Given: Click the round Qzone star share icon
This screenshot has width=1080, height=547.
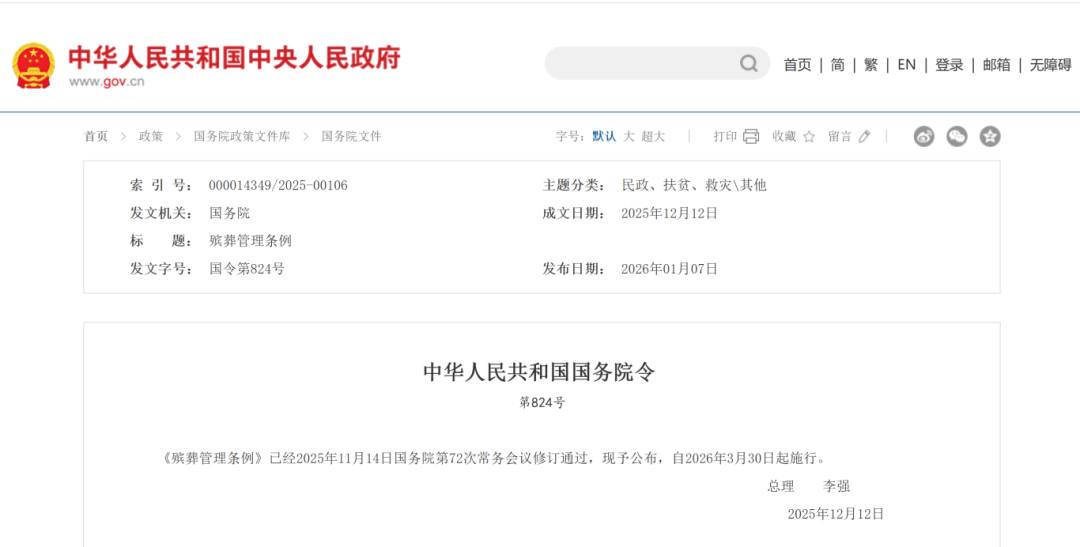Looking at the screenshot, I should (x=990, y=137).
